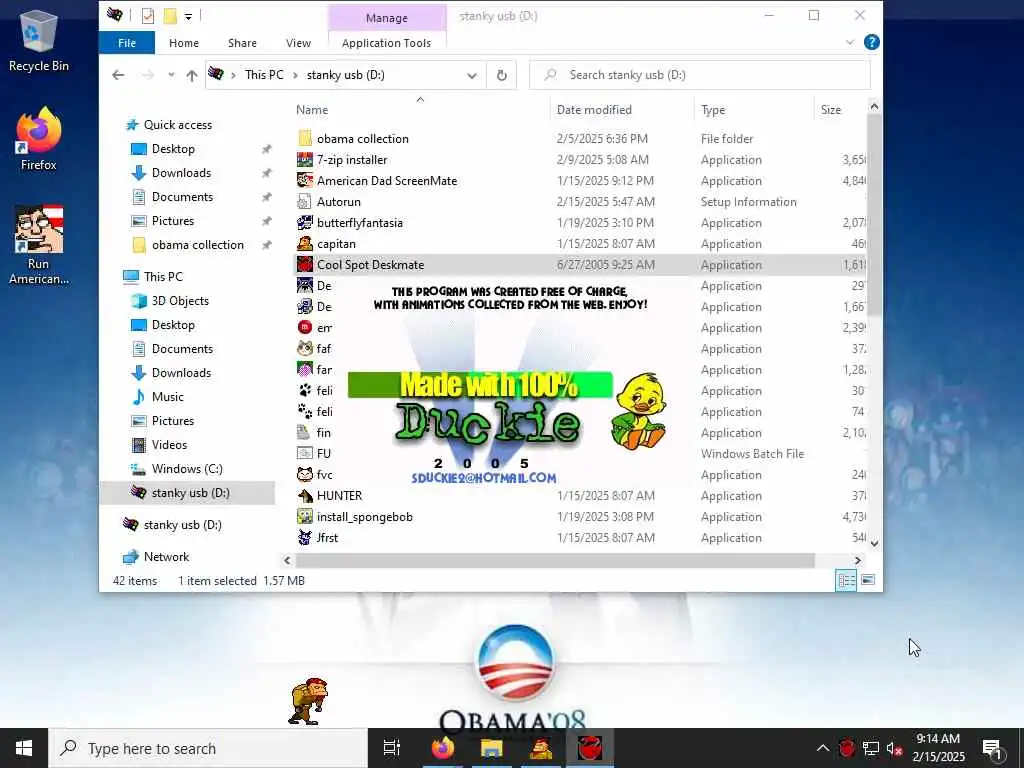Show hidden system tray icons chevron

(x=822, y=748)
